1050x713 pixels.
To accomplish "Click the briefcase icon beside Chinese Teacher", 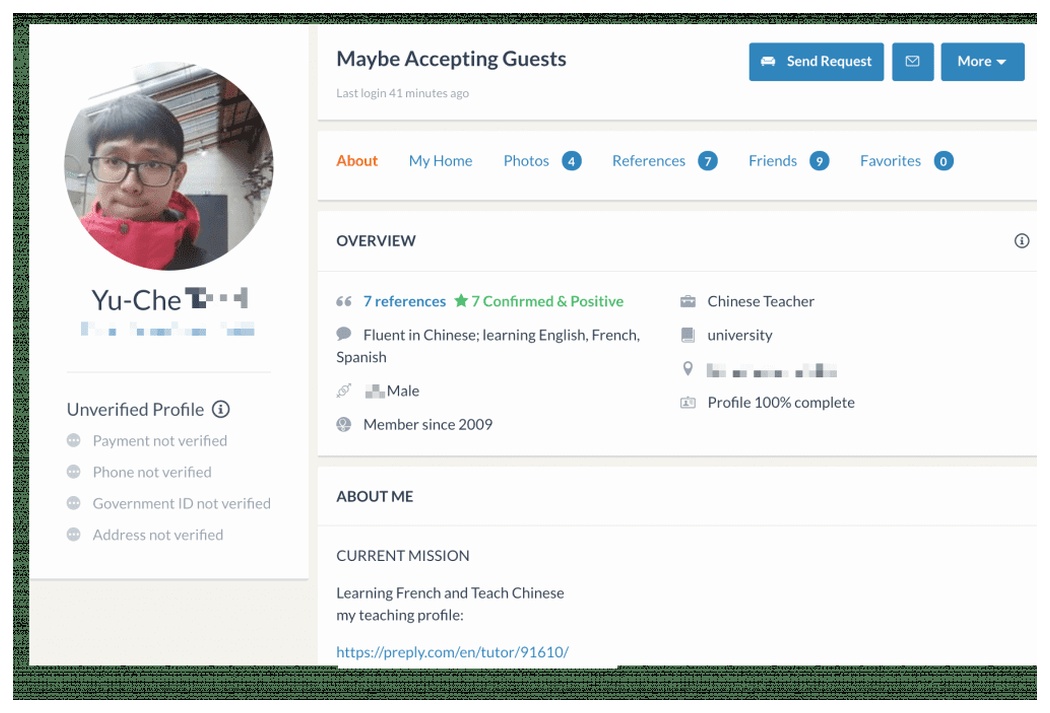I will (x=688, y=301).
